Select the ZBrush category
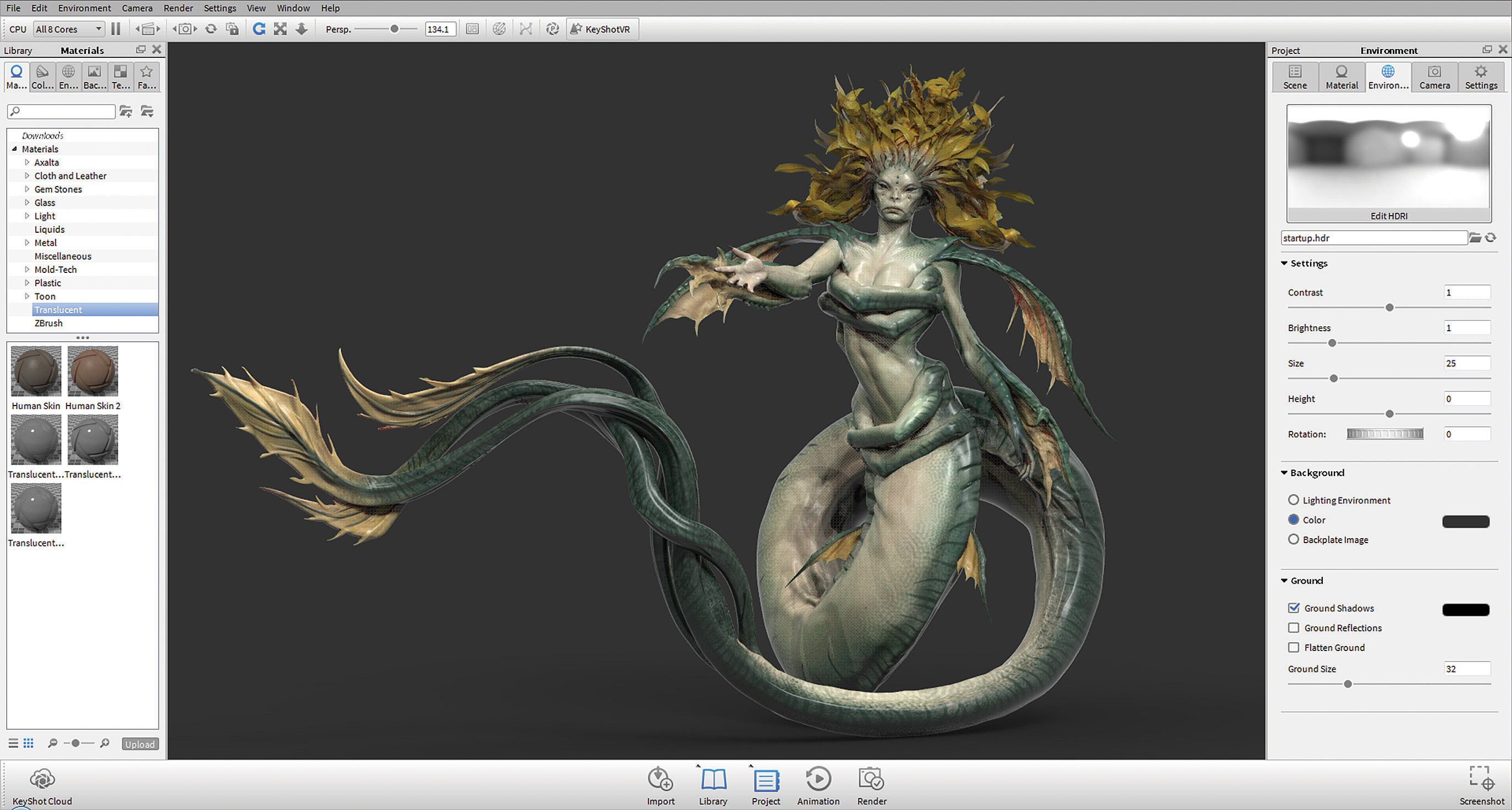 pyautogui.click(x=48, y=323)
